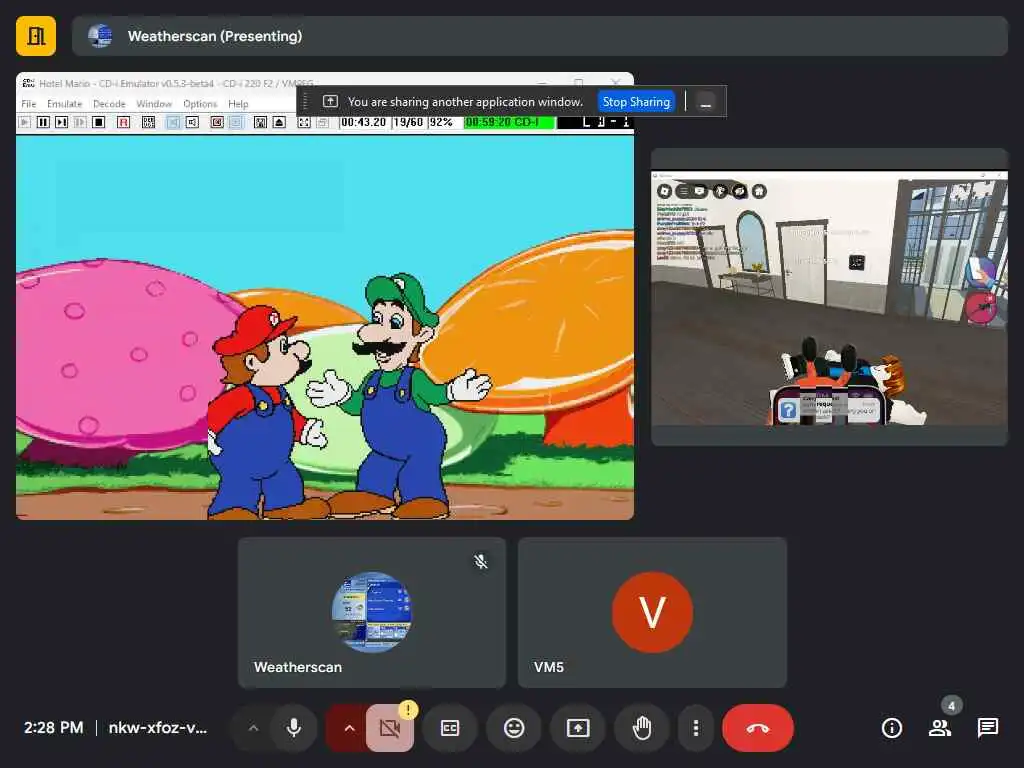Click the emulator elapsed time 00:43.20
This screenshot has height=768, width=1024.
[364, 122]
